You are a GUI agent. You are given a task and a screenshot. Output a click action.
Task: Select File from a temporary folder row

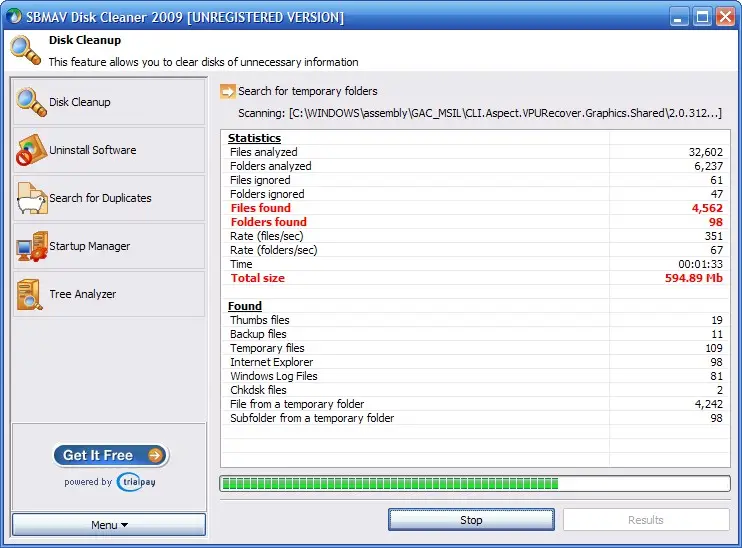475,404
